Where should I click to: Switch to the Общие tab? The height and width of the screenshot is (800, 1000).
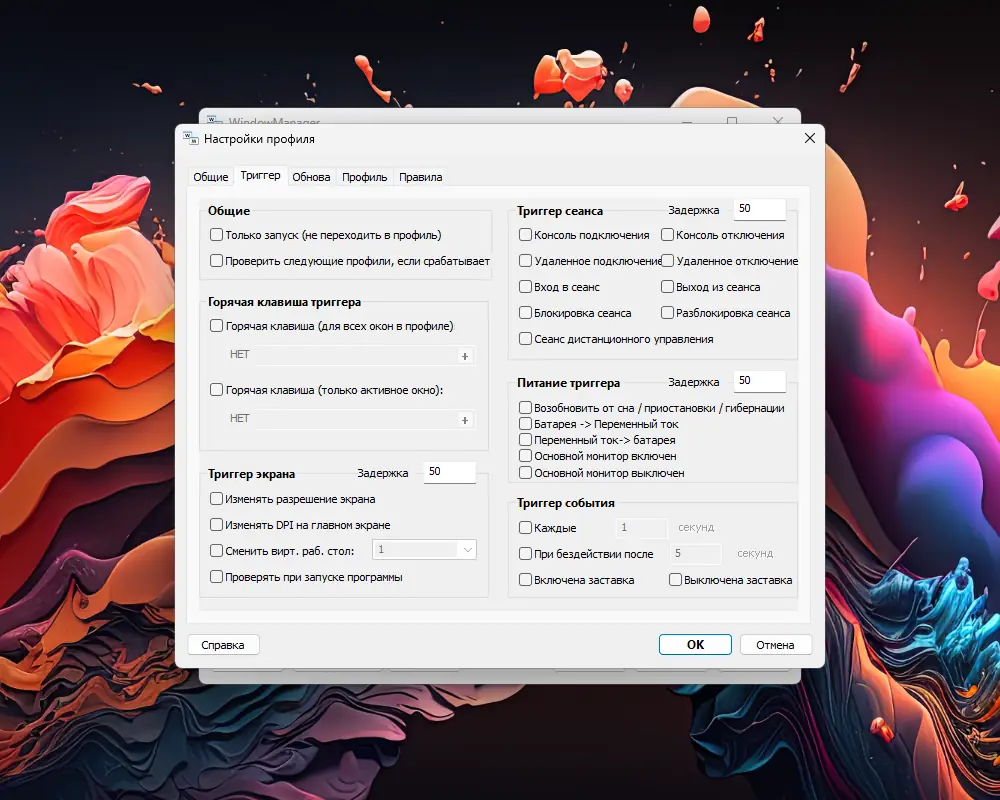point(211,177)
